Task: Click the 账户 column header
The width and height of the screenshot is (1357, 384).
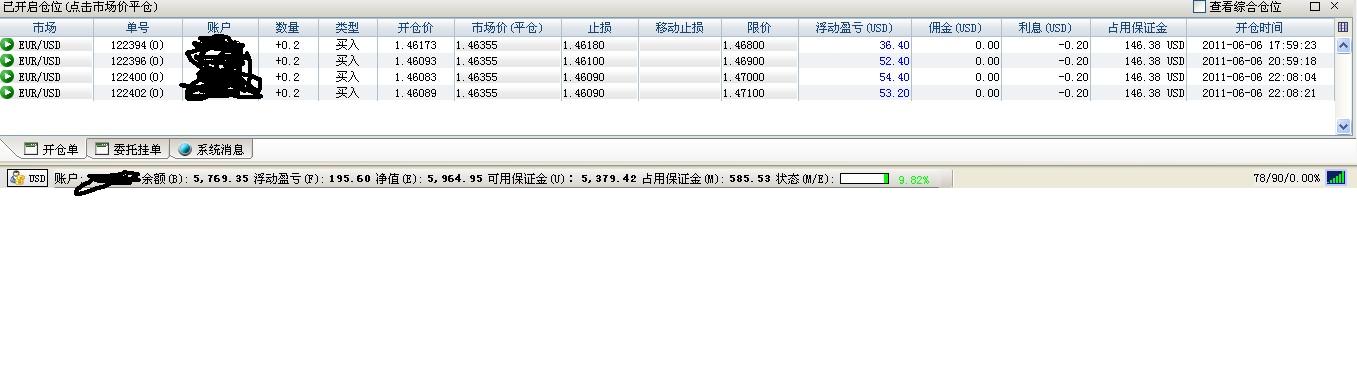Action: tap(220, 28)
